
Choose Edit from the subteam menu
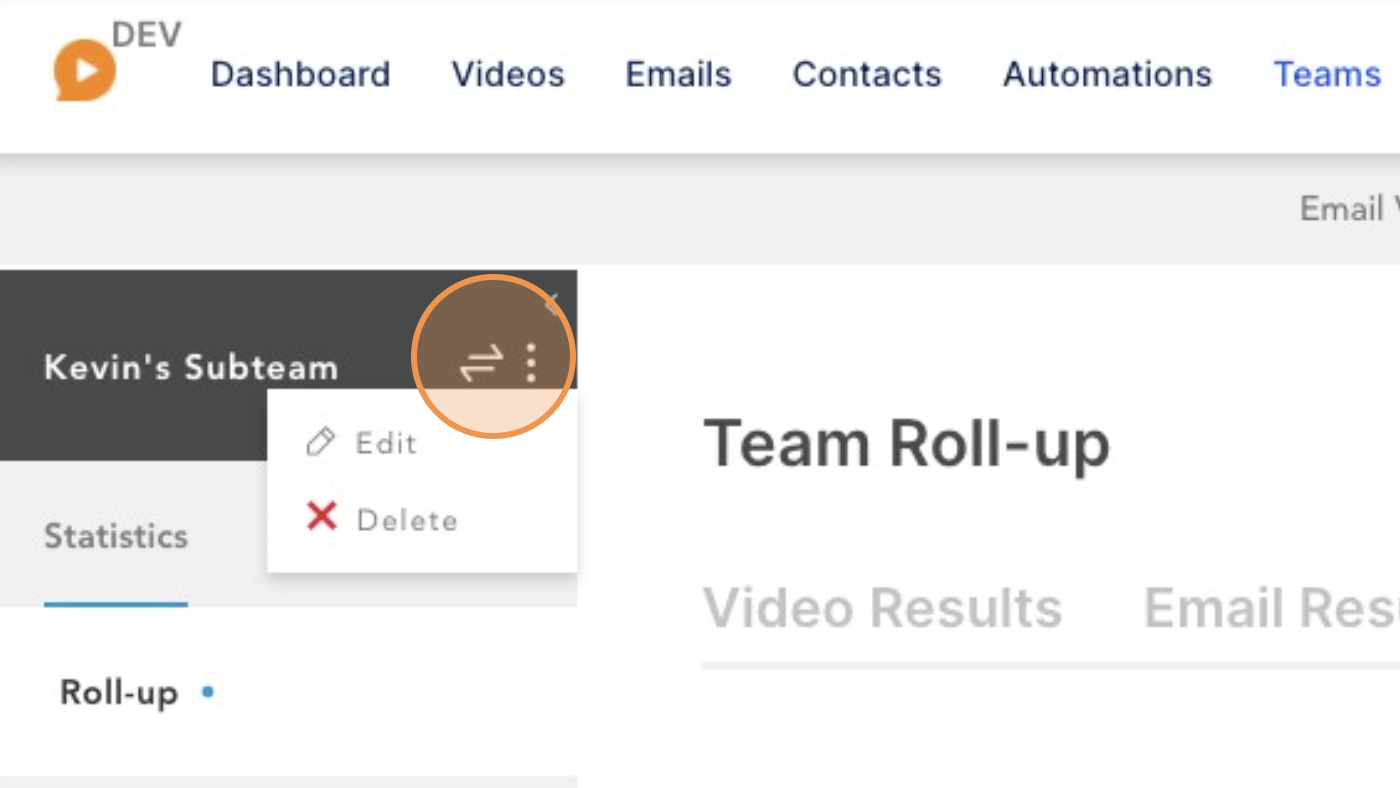pyautogui.click(x=386, y=443)
